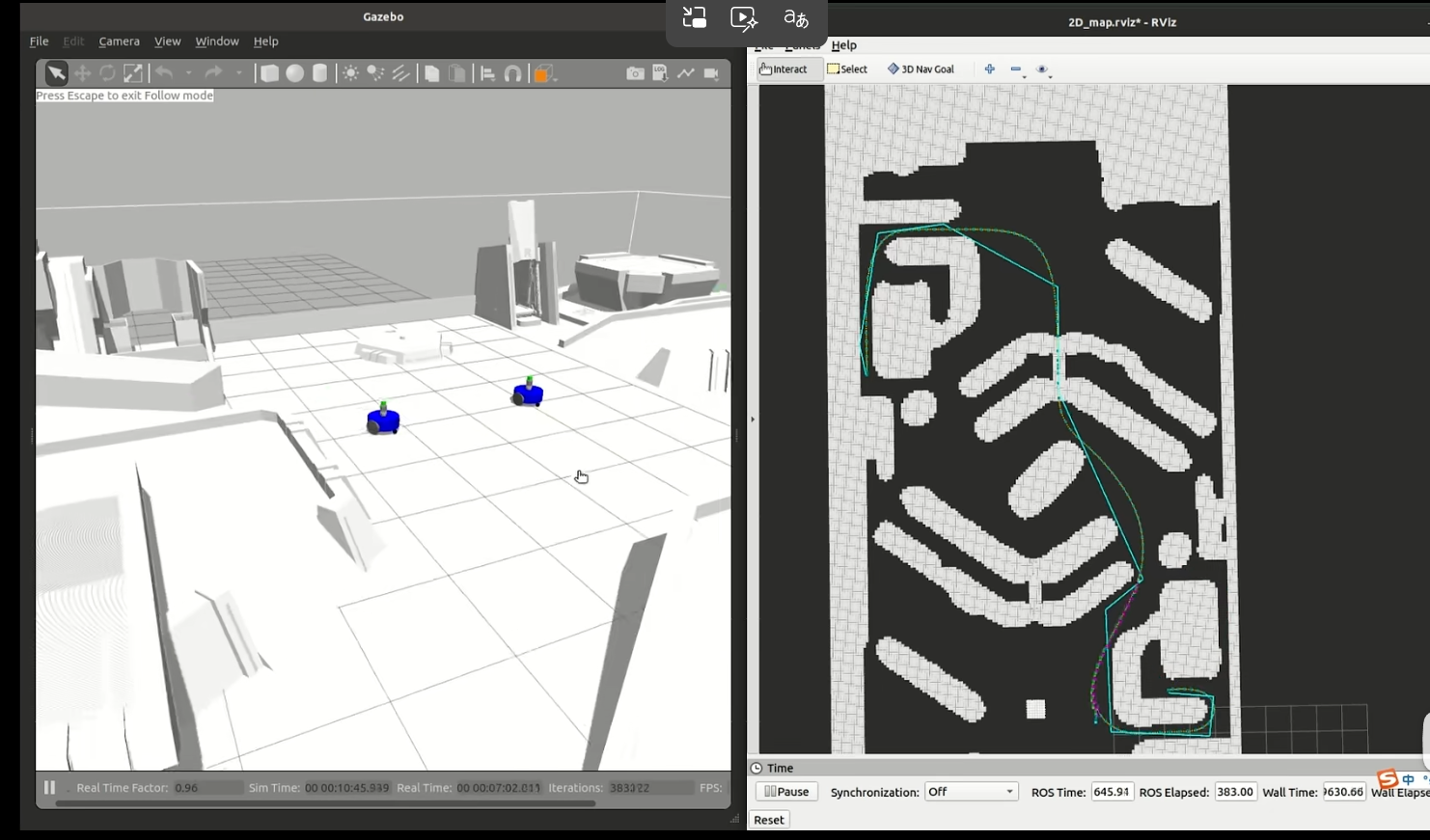This screenshot has width=1430, height=840.
Task: Open the Gazebo File menu
Action: pyautogui.click(x=39, y=41)
